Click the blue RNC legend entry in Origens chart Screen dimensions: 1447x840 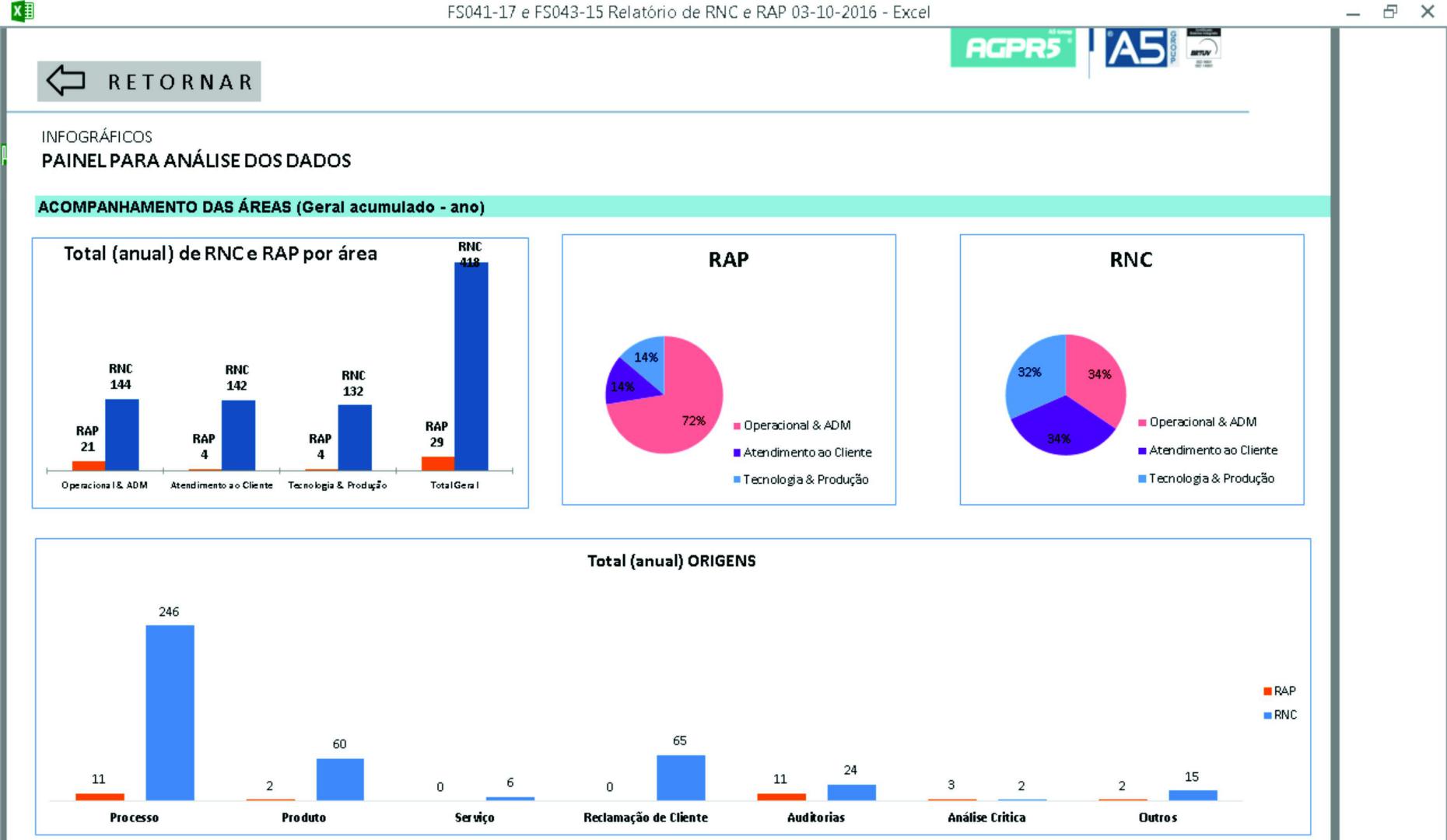[1280, 715]
